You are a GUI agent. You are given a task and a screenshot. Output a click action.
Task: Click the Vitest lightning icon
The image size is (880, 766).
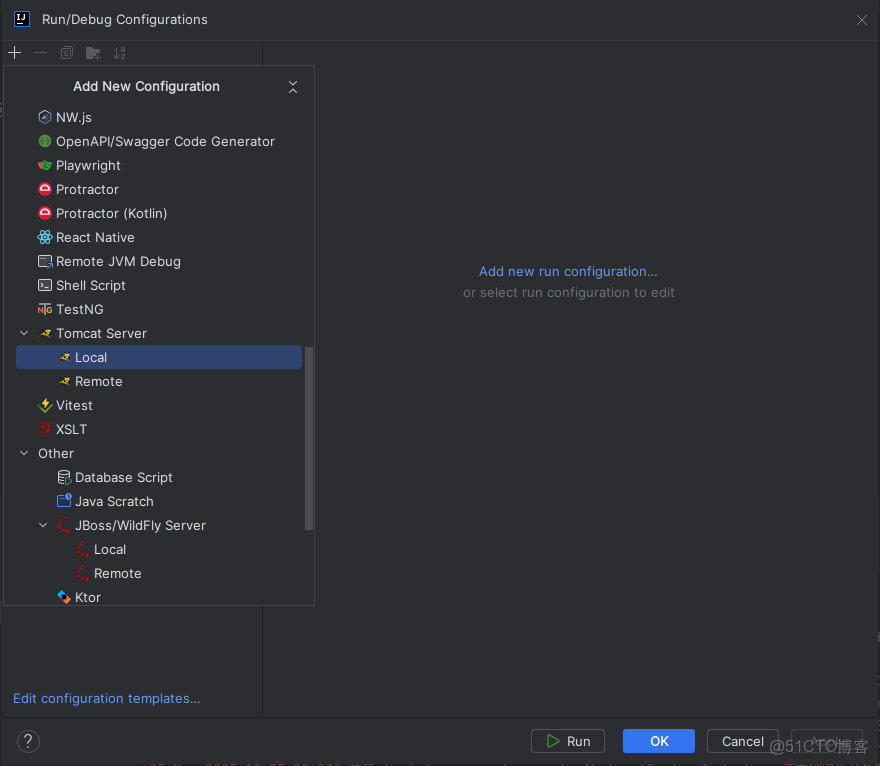[x=45, y=405]
